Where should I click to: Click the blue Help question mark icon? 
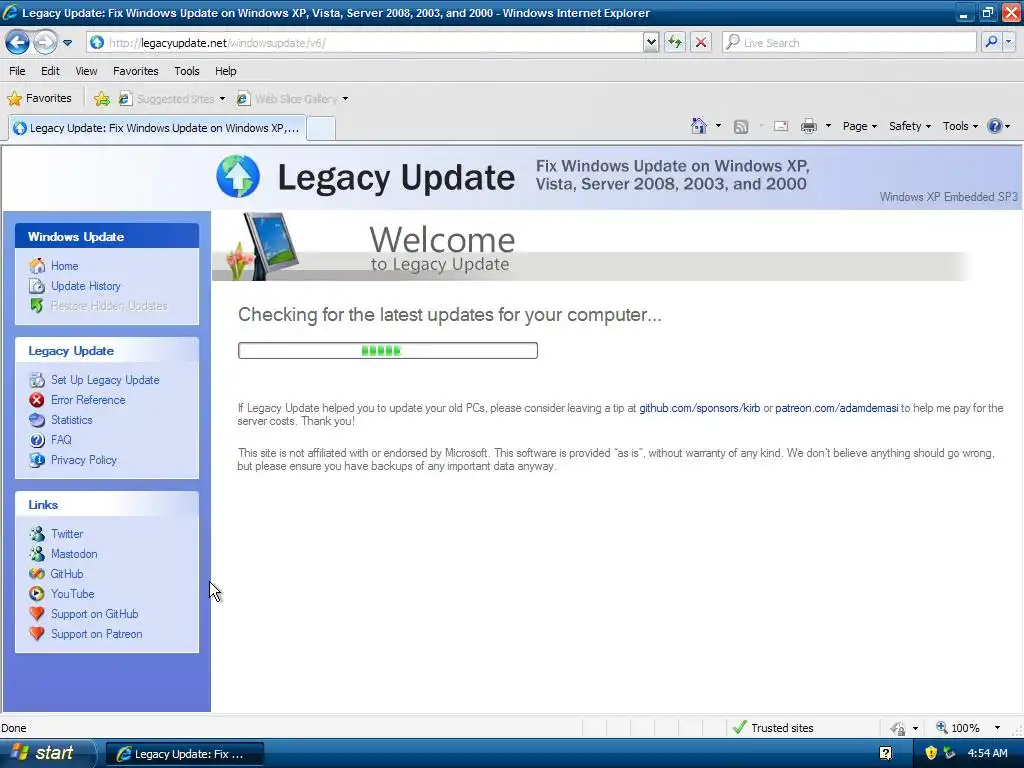(995, 126)
